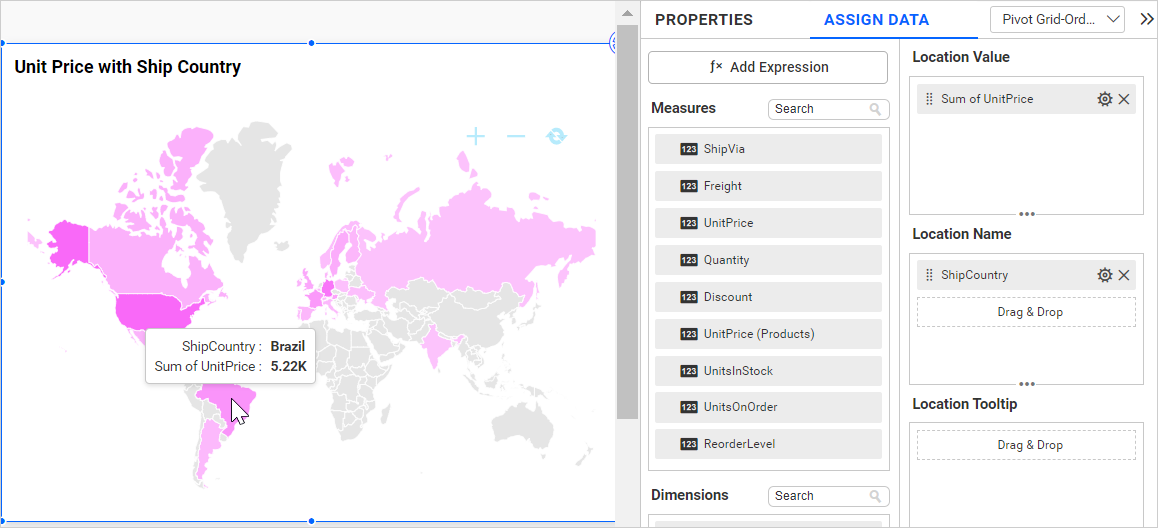Zoom in on the map with plus icon
This screenshot has width=1158, height=528.
pyautogui.click(x=476, y=136)
